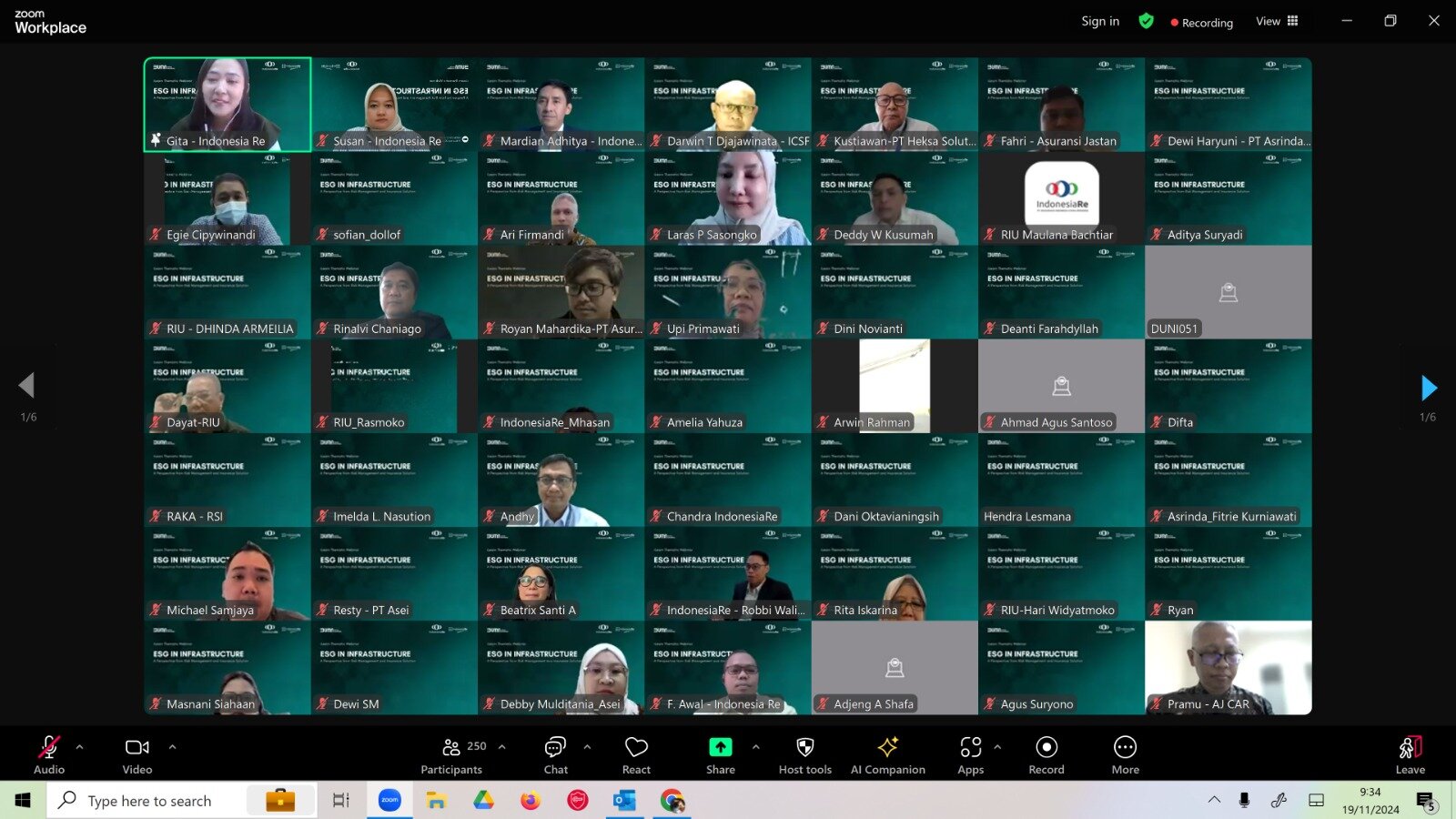Screen dimensions: 1456x819
Task: Click the taskbar search box
Action: [x=182, y=800]
